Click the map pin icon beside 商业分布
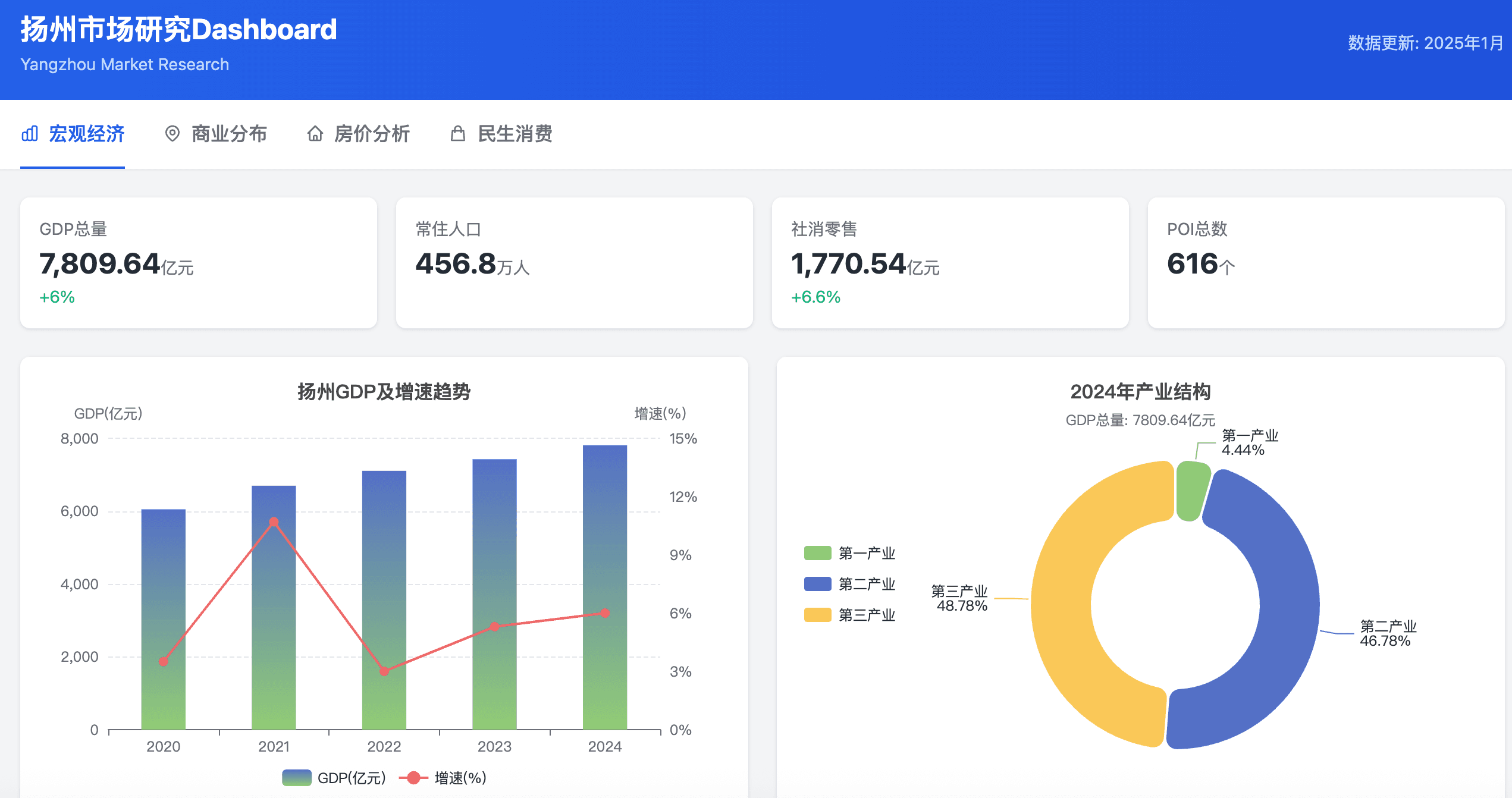 coord(173,134)
